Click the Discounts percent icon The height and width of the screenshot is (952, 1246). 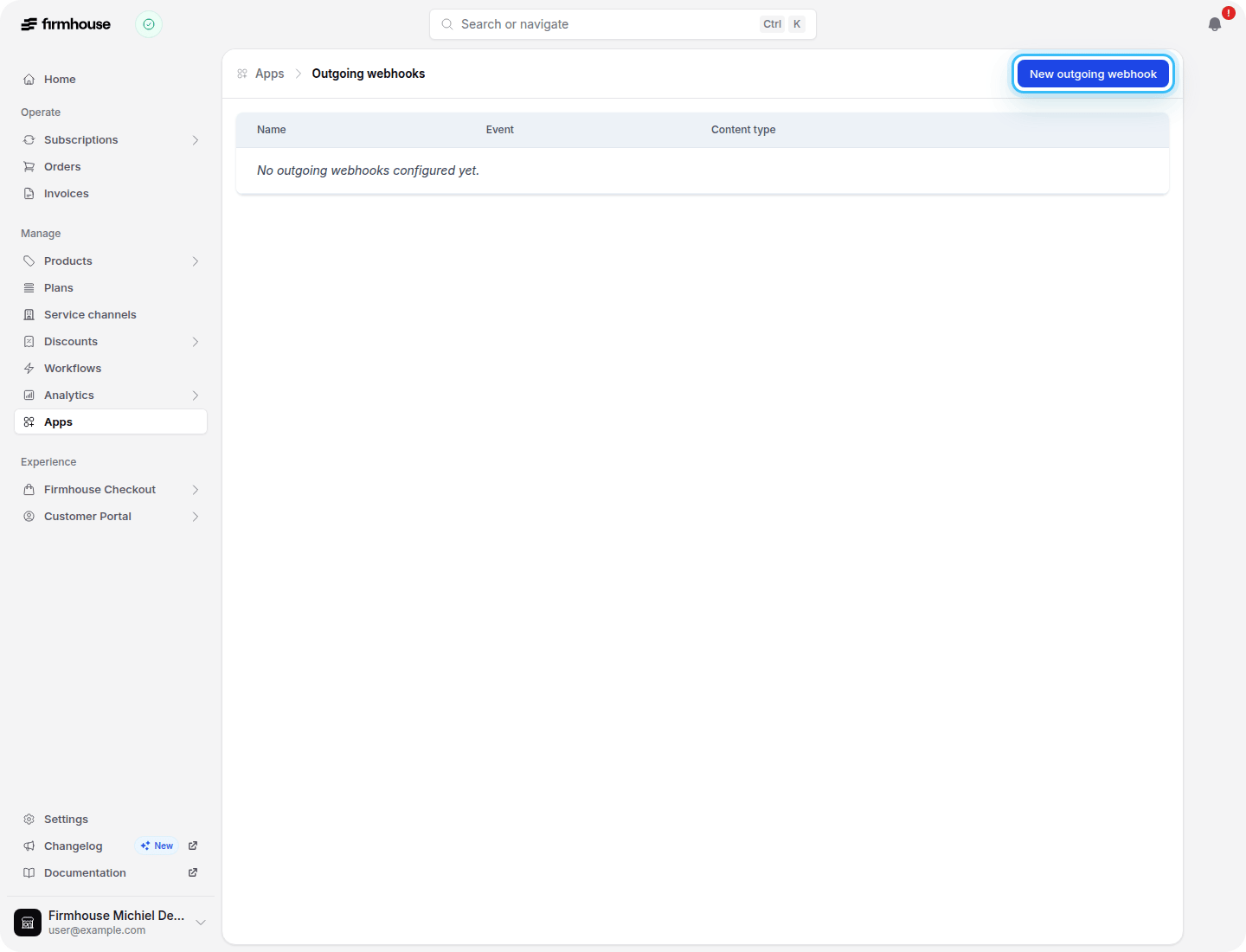[x=29, y=341]
